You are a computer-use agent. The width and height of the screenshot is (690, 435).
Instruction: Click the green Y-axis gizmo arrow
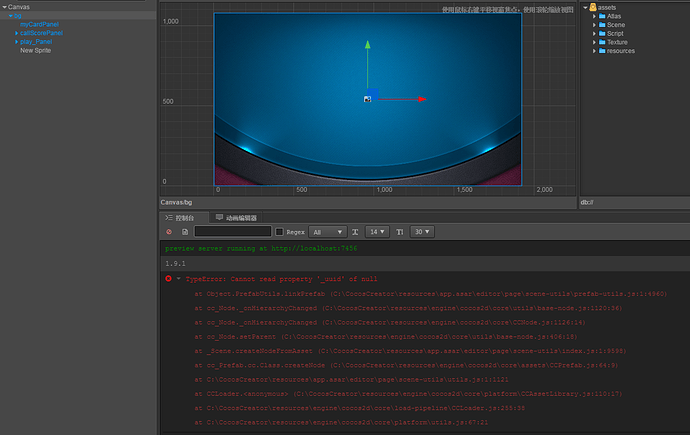tap(368, 44)
